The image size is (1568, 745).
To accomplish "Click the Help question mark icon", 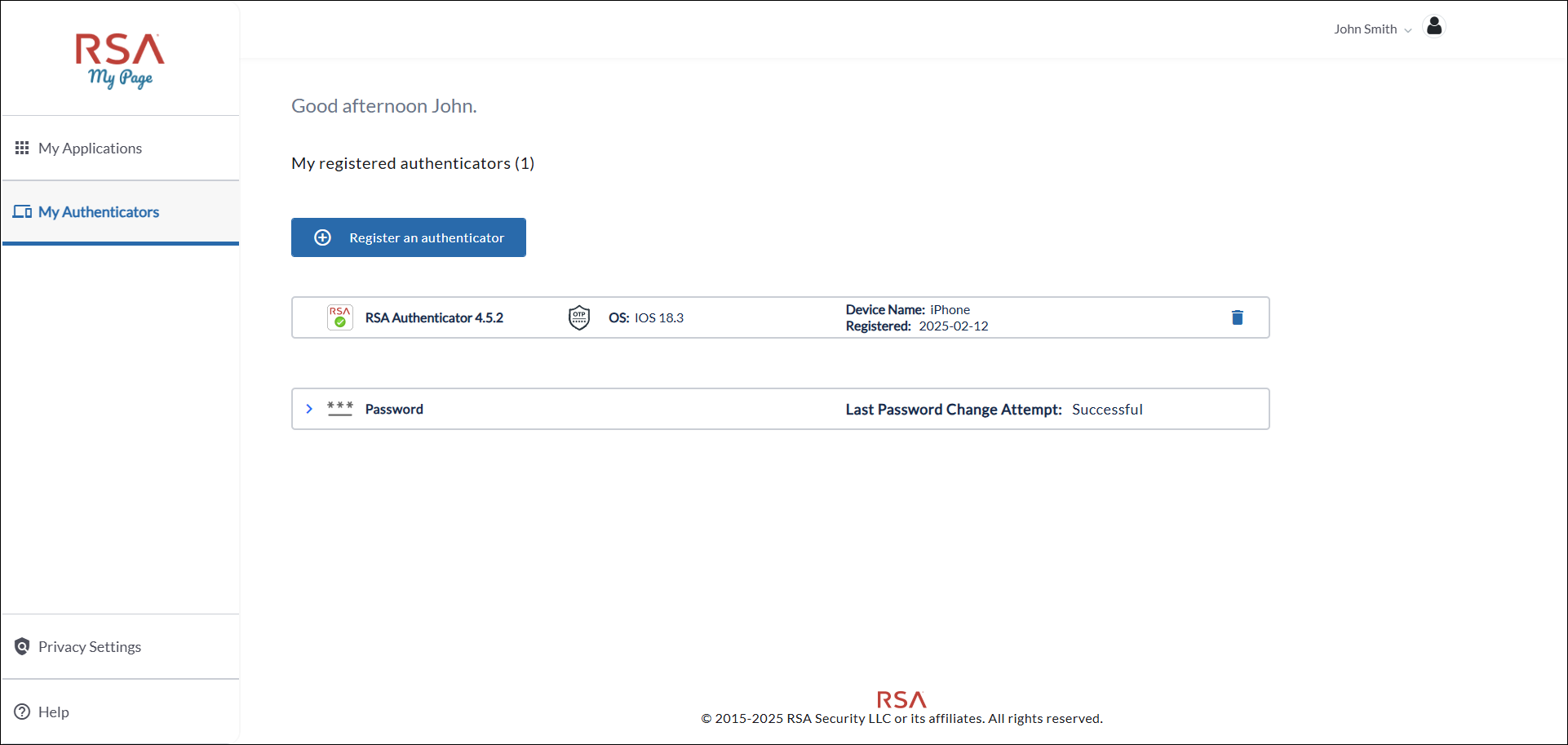I will coord(22,712).
